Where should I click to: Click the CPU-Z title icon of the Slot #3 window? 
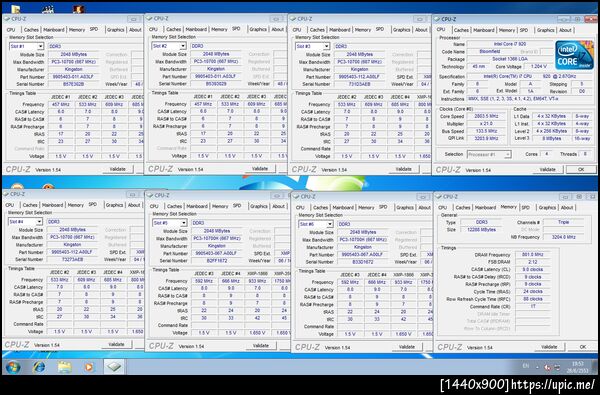[293, 18]
